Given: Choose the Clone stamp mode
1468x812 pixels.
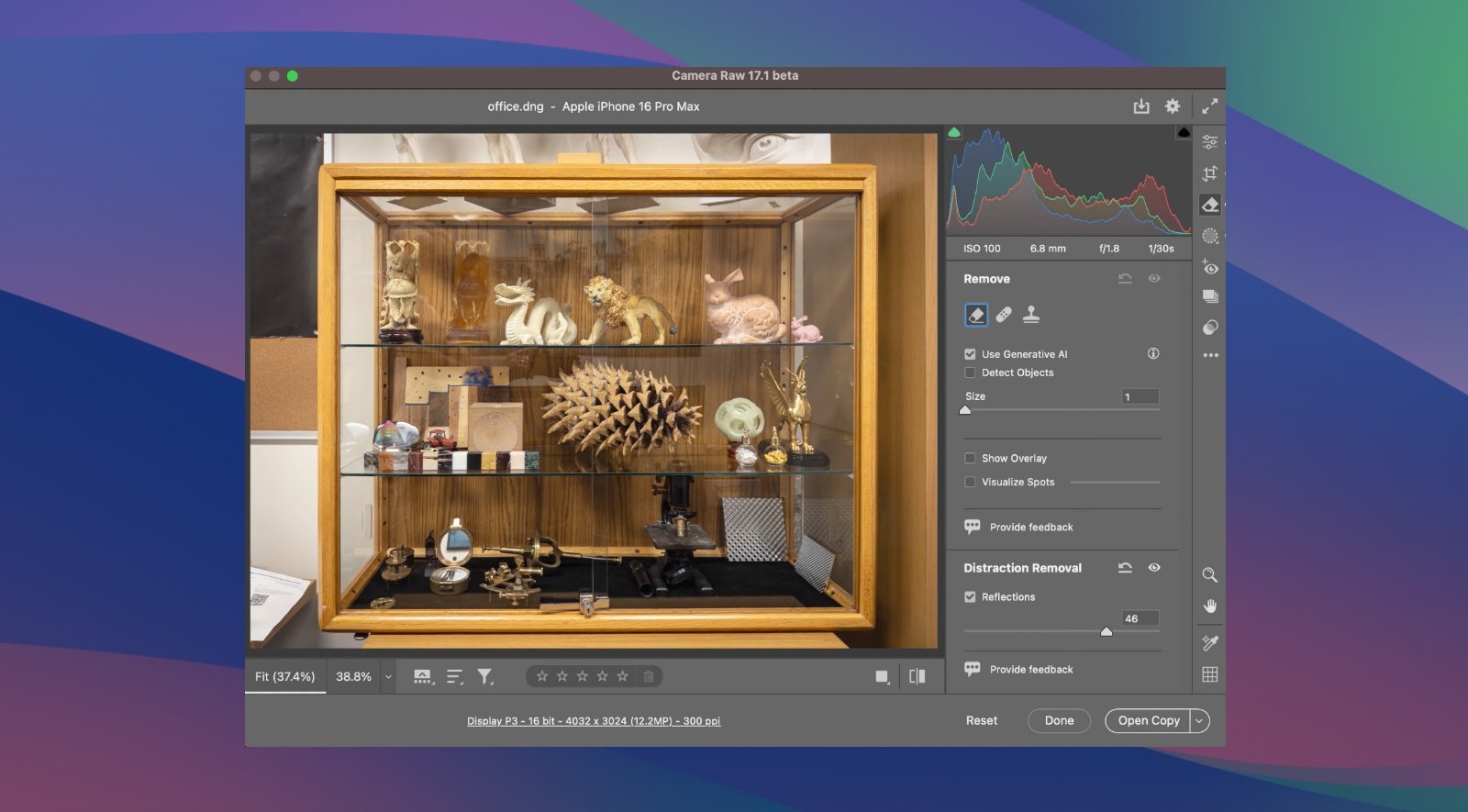Looking at the screenshot, I should [1031, 316].
